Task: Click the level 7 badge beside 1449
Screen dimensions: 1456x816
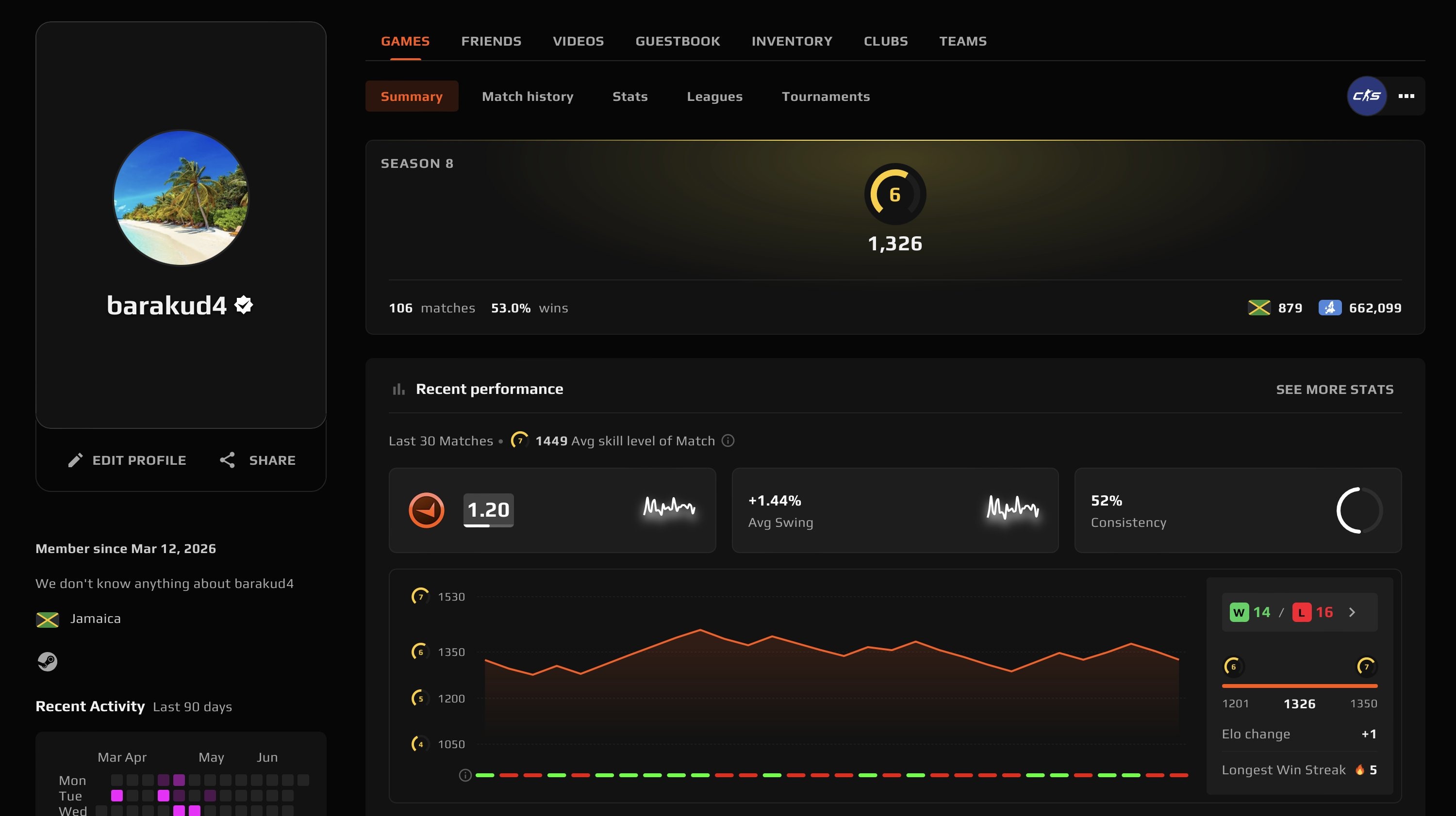Action: pyautogui.click(x=519, y=440)
